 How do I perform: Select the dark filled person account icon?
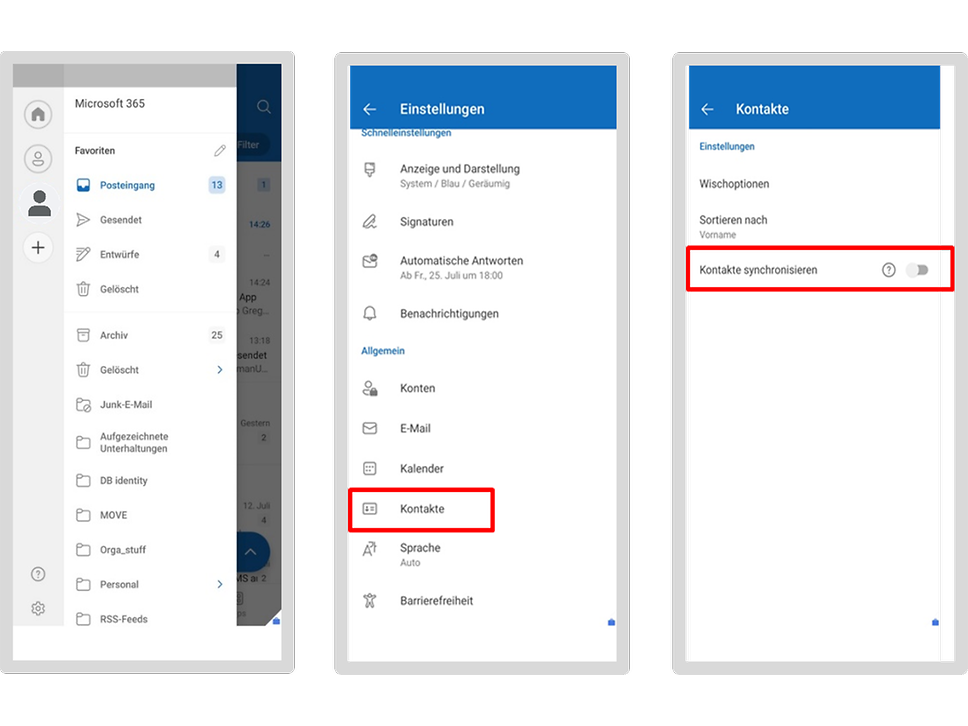pos(40,203)
